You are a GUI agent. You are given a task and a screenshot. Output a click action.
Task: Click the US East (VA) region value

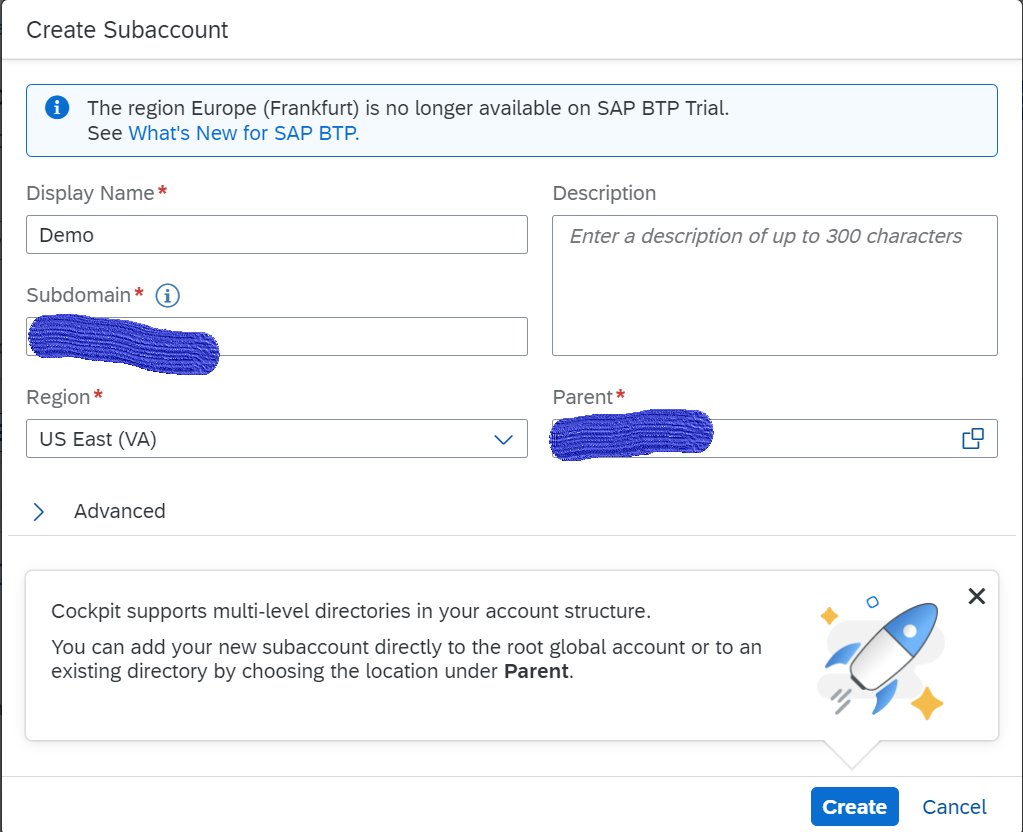pyautogui.click(x=98, y=439)
